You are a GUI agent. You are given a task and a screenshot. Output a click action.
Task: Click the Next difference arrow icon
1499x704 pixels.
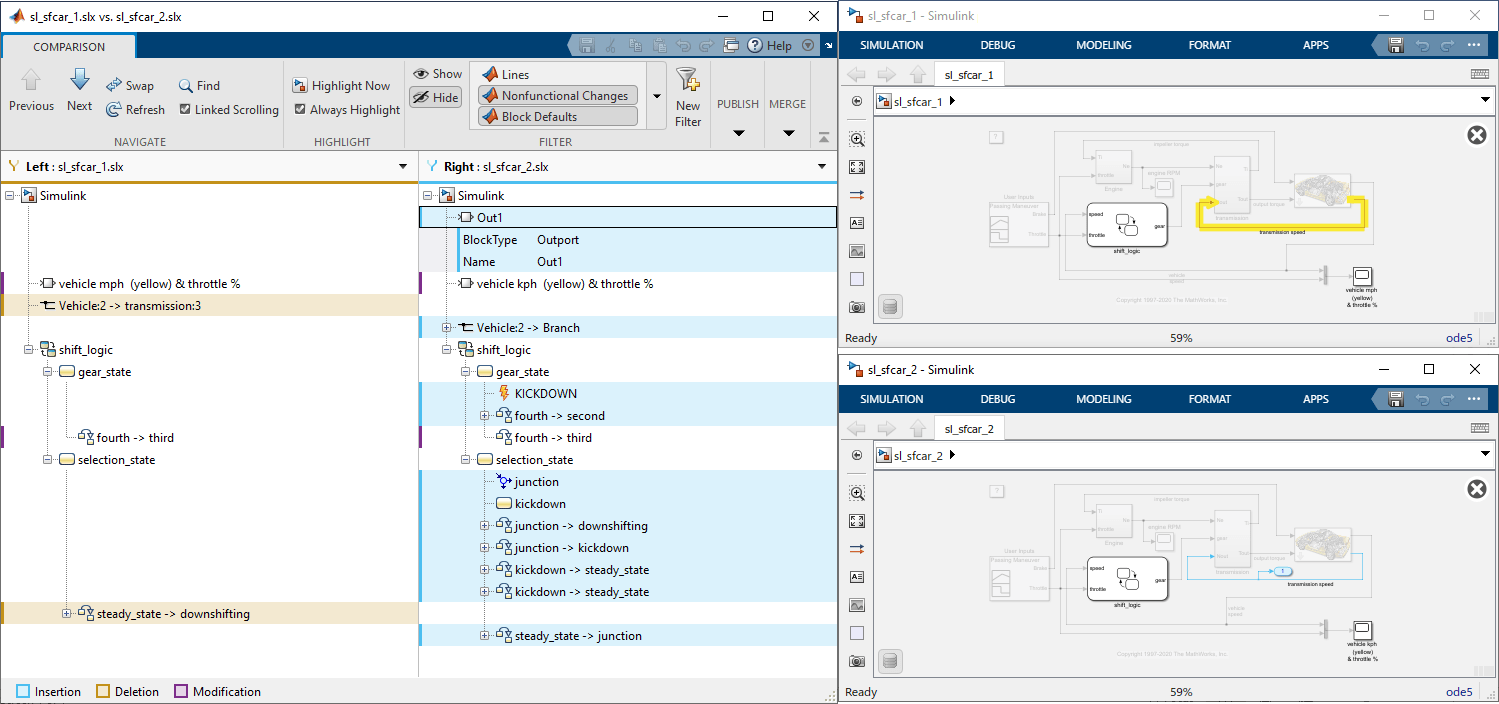tap(80, 81)
